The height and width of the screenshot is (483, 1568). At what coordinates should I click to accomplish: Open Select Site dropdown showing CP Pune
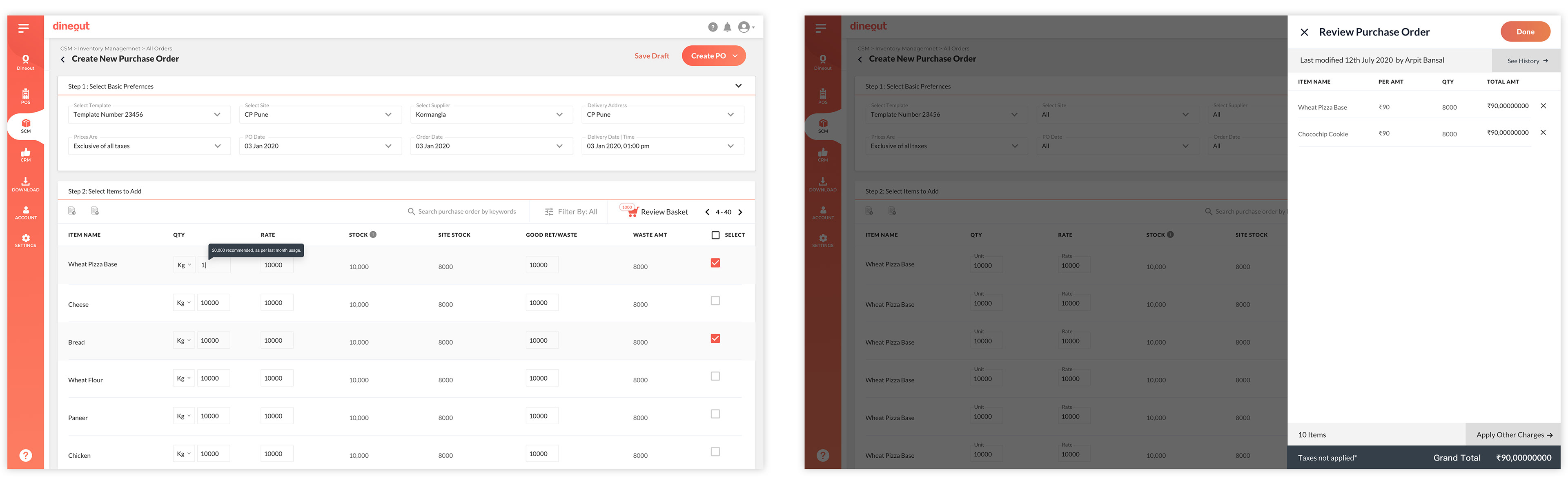(x=320, y=114)
